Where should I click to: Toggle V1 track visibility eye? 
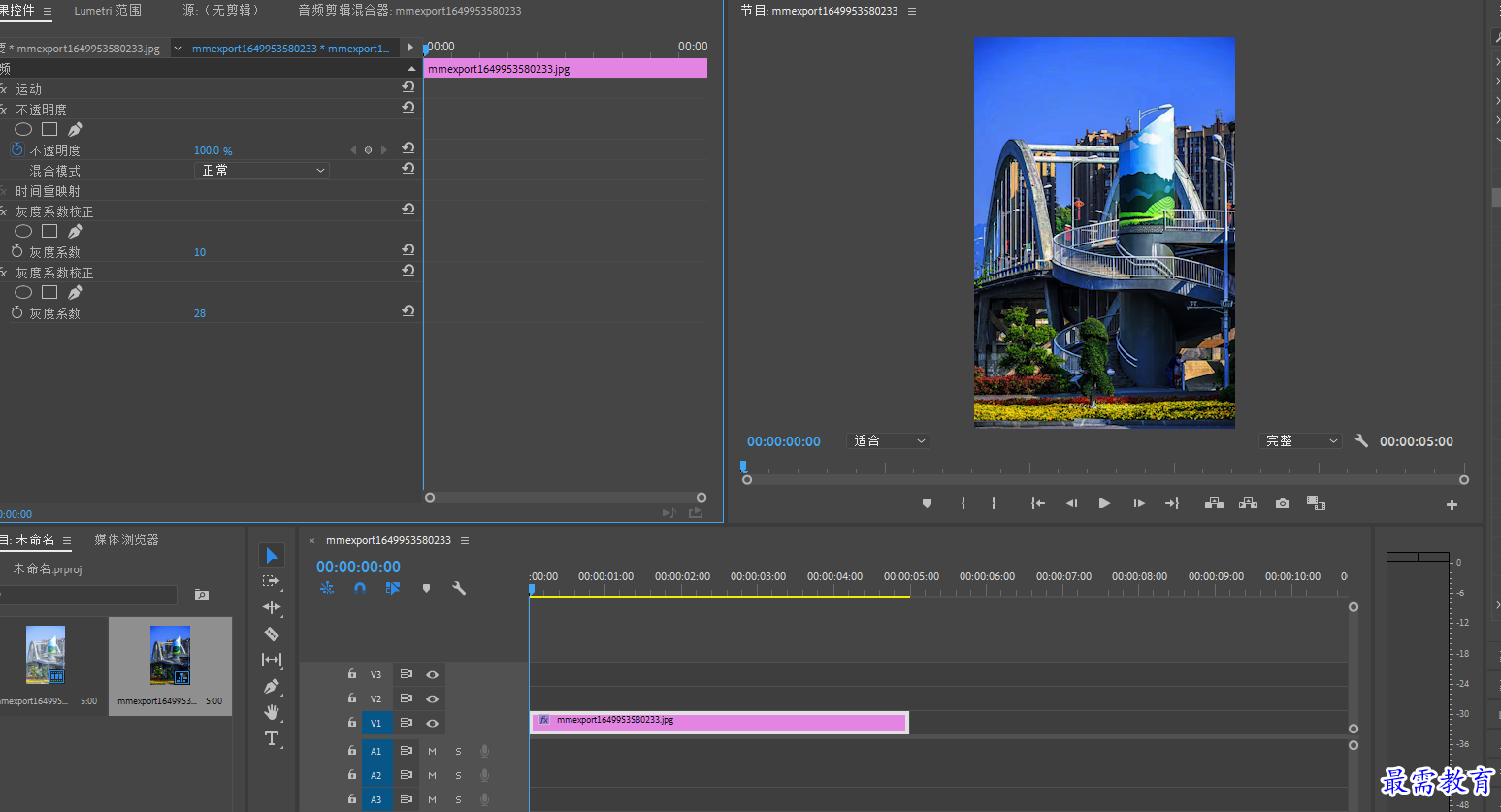pos(432,723)
